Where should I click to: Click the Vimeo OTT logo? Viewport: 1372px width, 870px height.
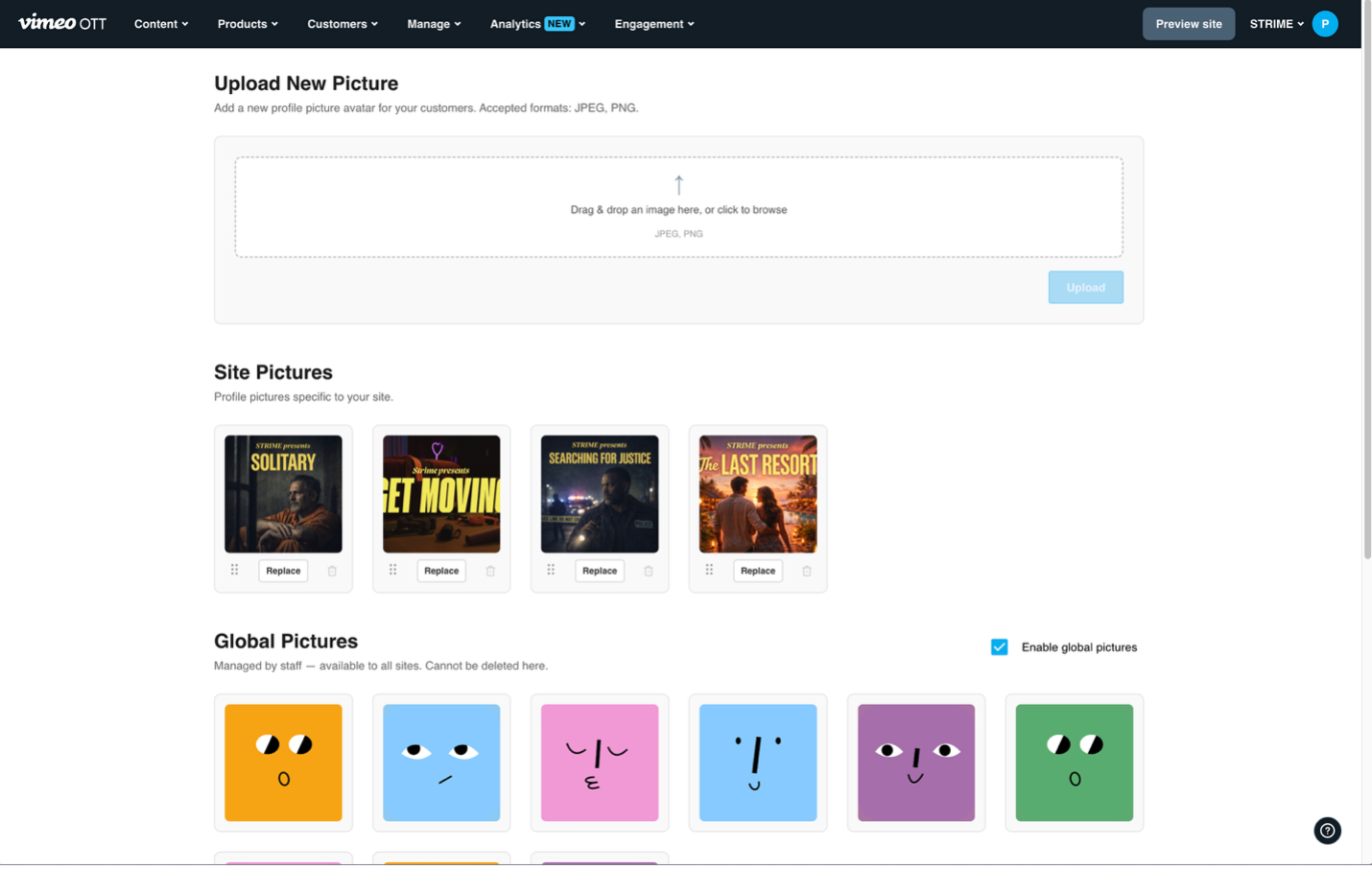pos(62,23)
